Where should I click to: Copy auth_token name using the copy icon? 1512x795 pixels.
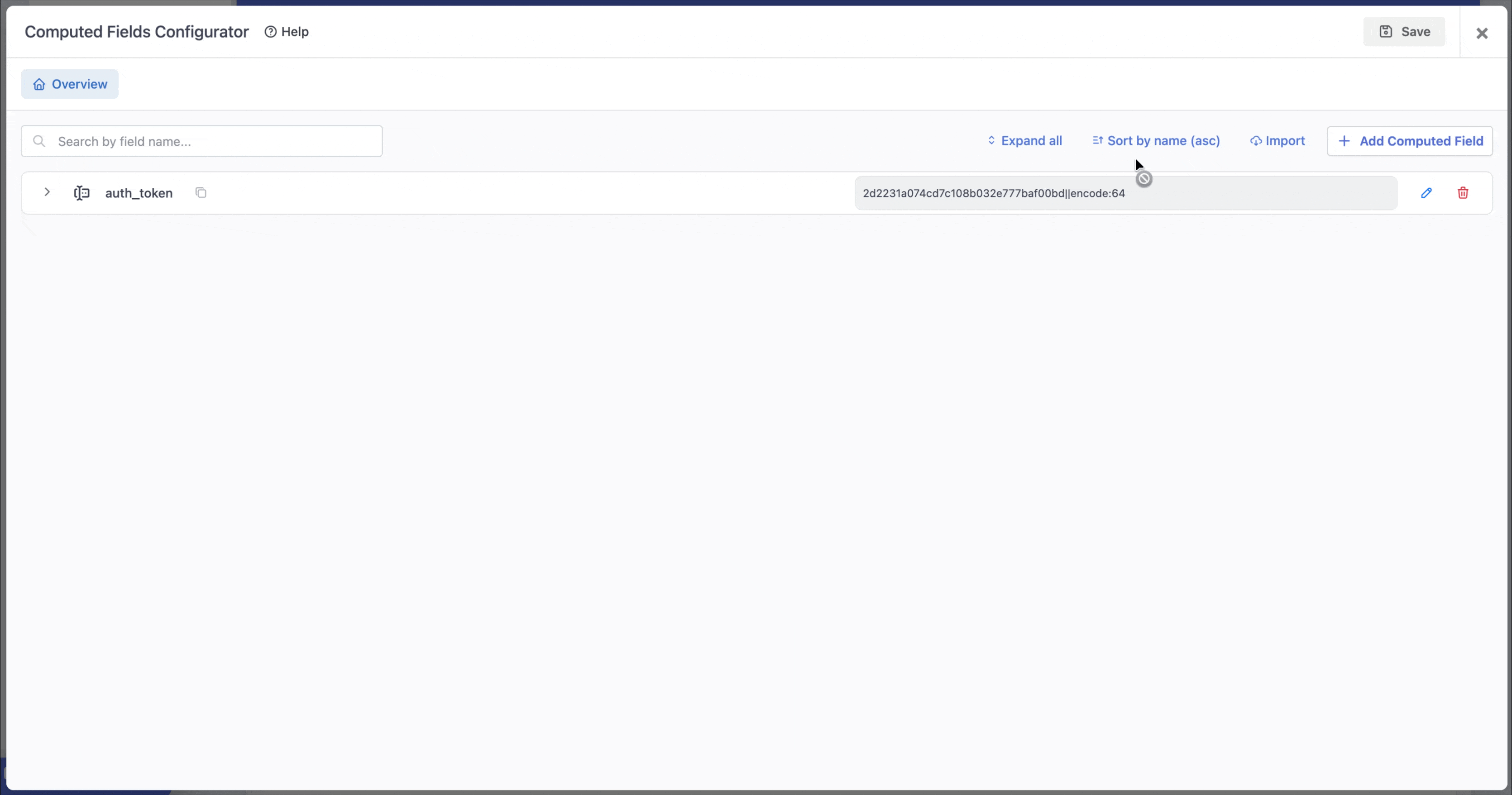[x=201, y=192]
